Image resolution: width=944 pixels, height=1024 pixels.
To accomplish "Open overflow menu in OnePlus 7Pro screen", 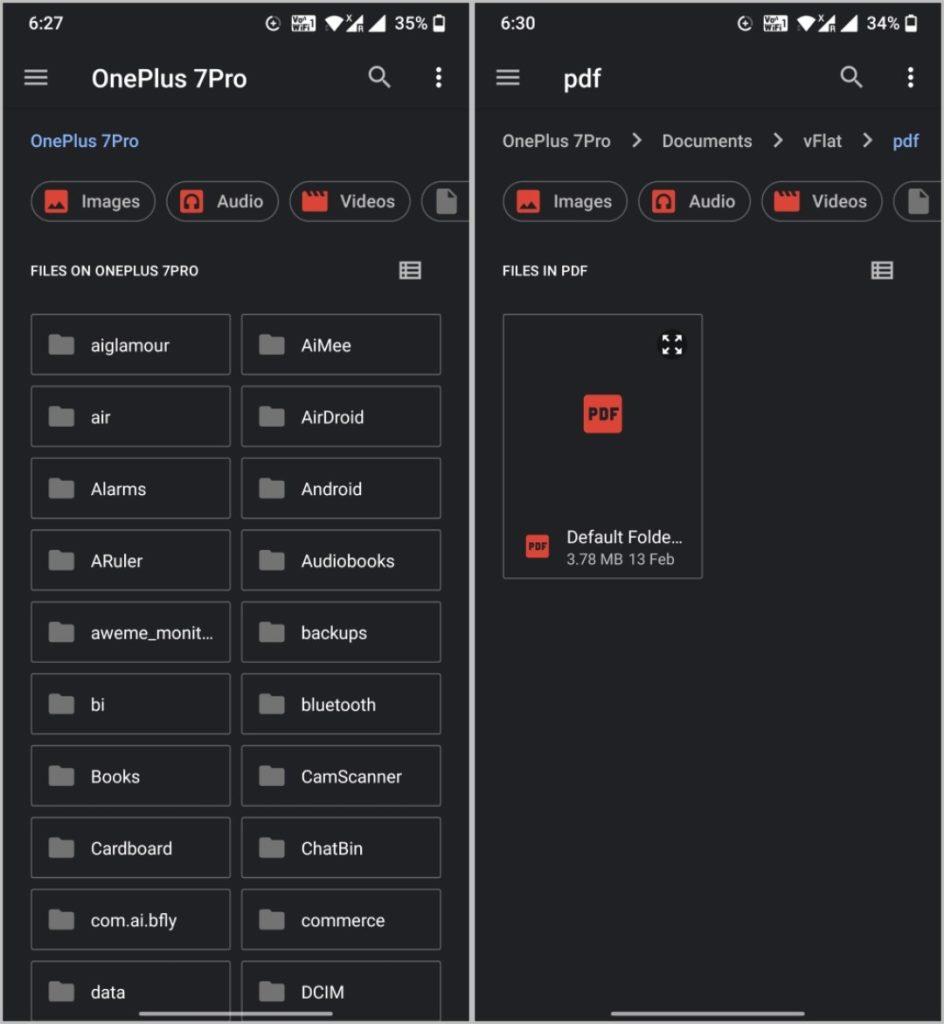I will tap(439, 77).
